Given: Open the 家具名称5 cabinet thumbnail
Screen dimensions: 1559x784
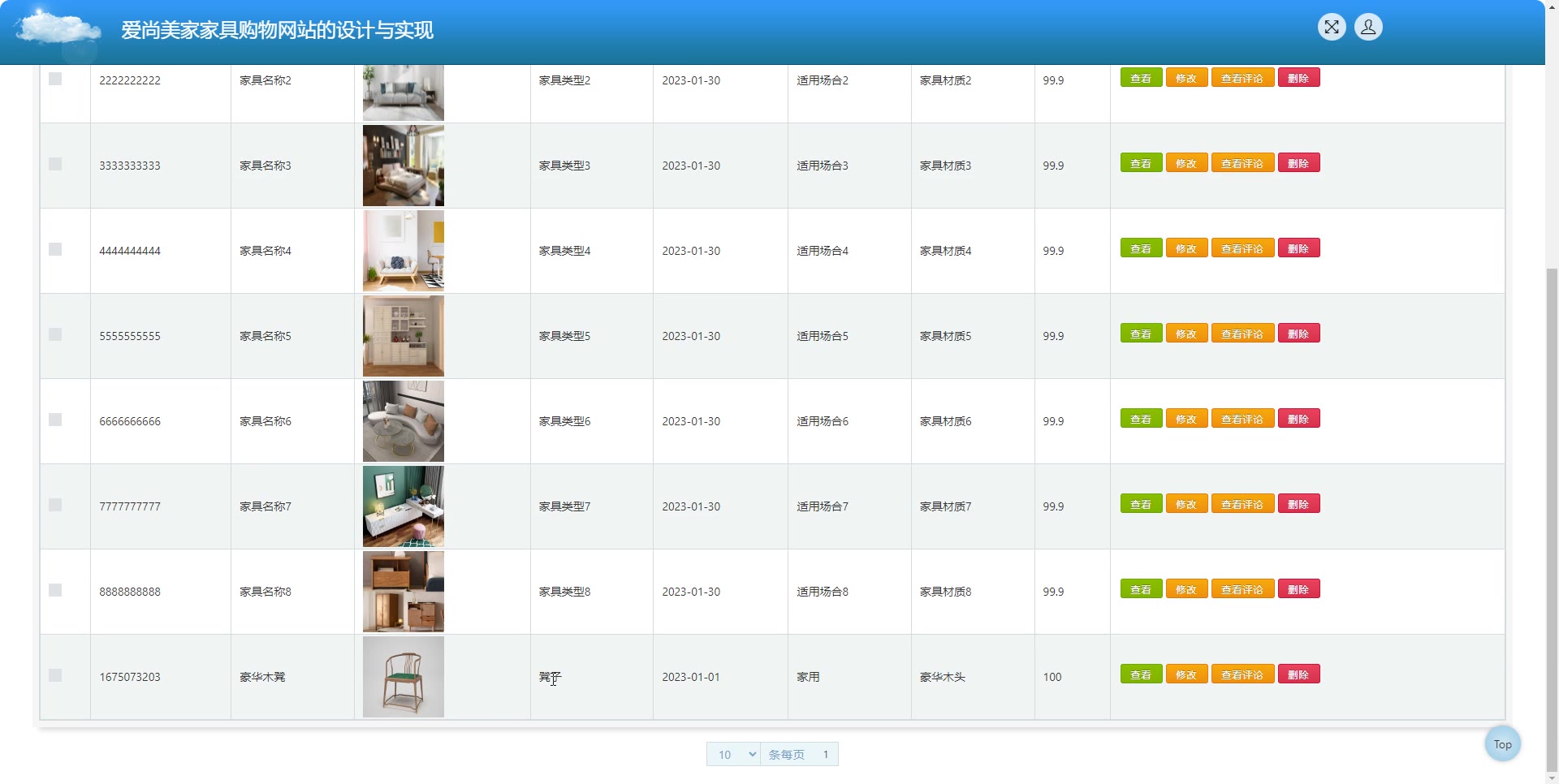Looking at the screenshot, I should pos(404,336).
